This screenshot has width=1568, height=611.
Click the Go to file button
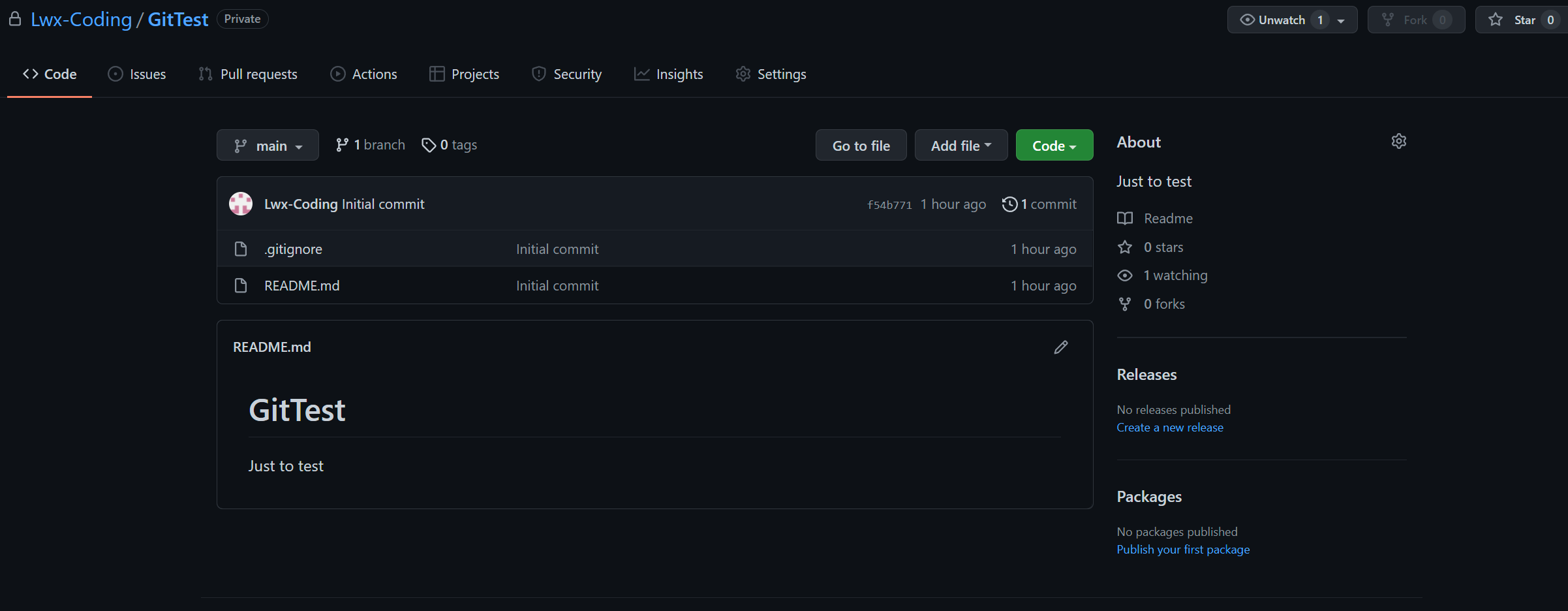pos(861,145)
